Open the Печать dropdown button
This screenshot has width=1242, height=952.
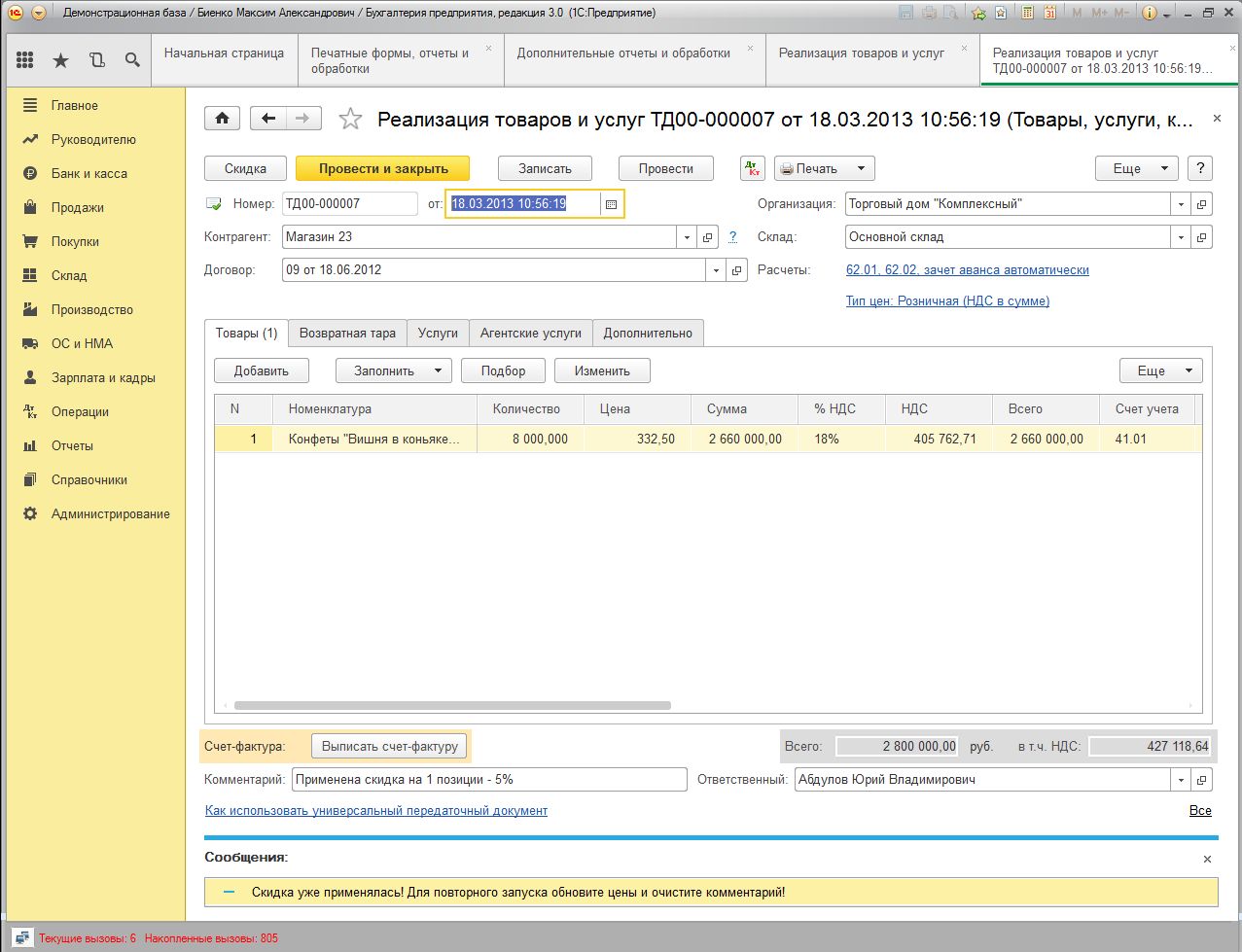825,168
